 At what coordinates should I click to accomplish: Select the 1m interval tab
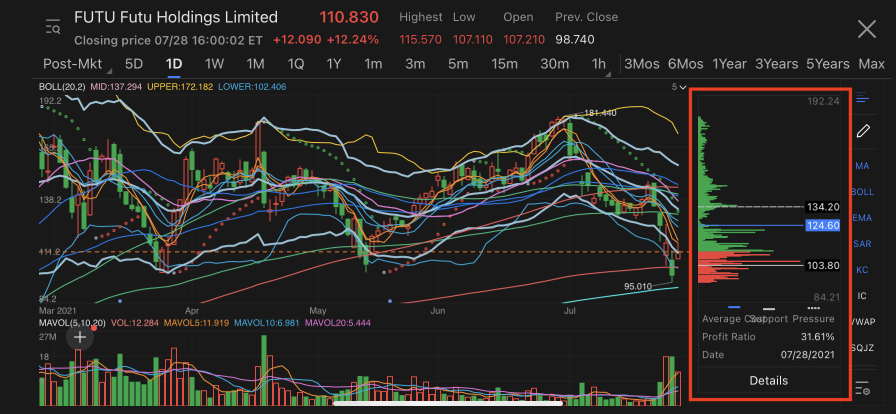(x=373, y=64)
